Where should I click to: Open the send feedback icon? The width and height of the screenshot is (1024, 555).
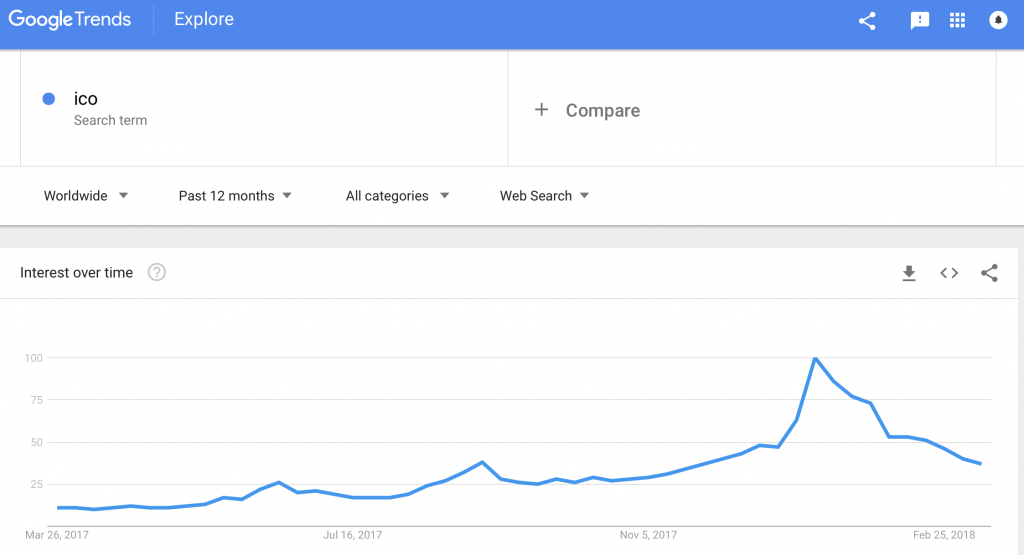(920, 21)
